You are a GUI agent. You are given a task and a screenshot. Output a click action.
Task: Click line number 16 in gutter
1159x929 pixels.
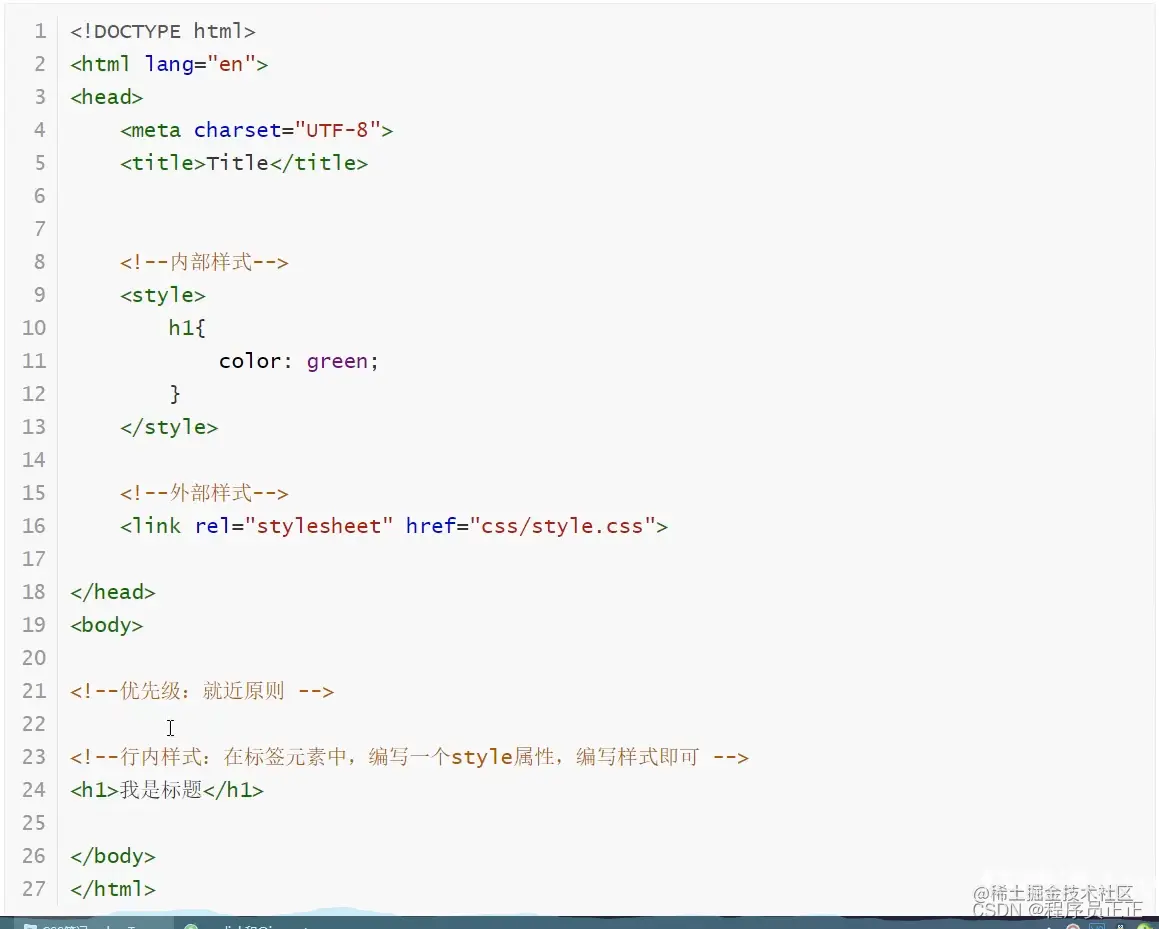click(34, 525)
